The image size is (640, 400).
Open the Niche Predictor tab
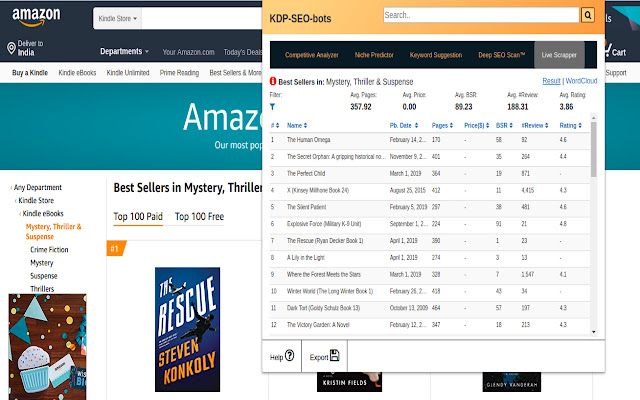[x=374, y=55]
